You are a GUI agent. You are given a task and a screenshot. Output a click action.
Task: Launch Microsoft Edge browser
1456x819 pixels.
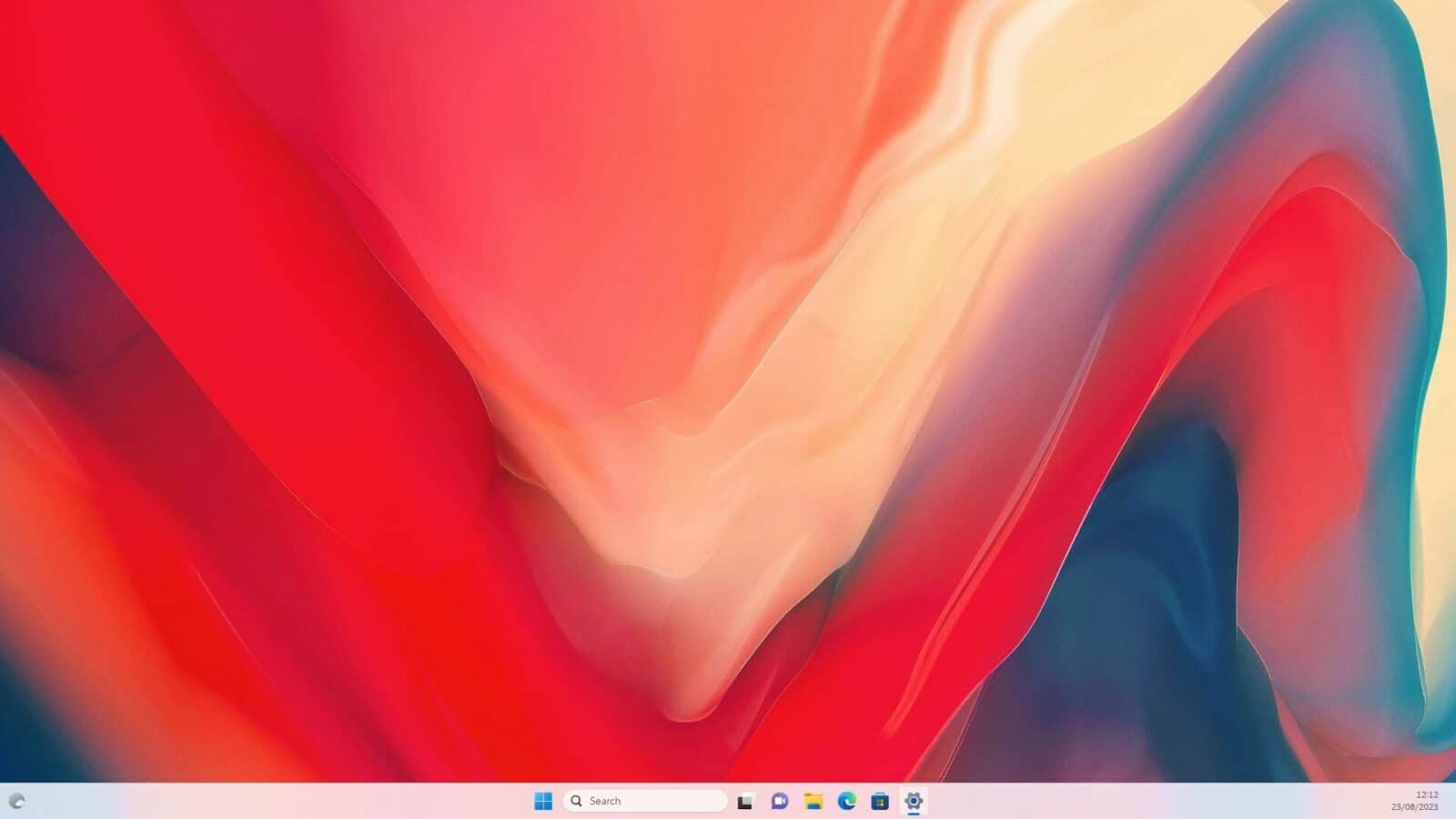846,801
